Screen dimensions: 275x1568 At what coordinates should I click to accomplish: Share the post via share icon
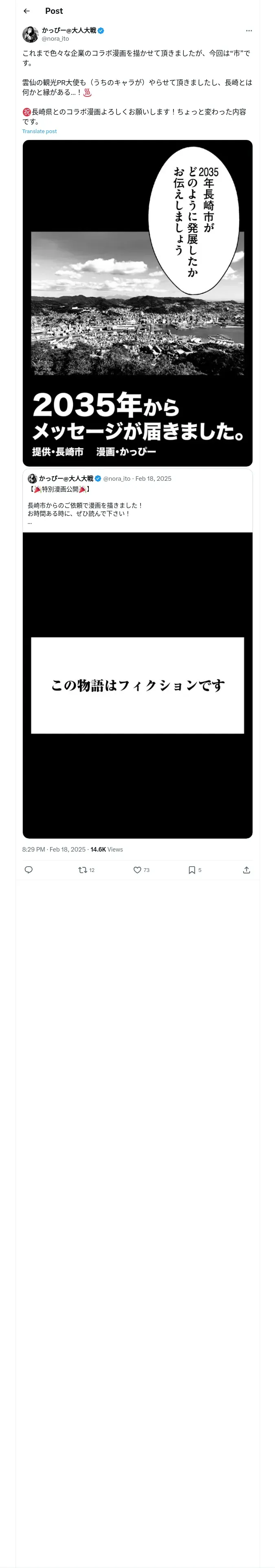246,870
